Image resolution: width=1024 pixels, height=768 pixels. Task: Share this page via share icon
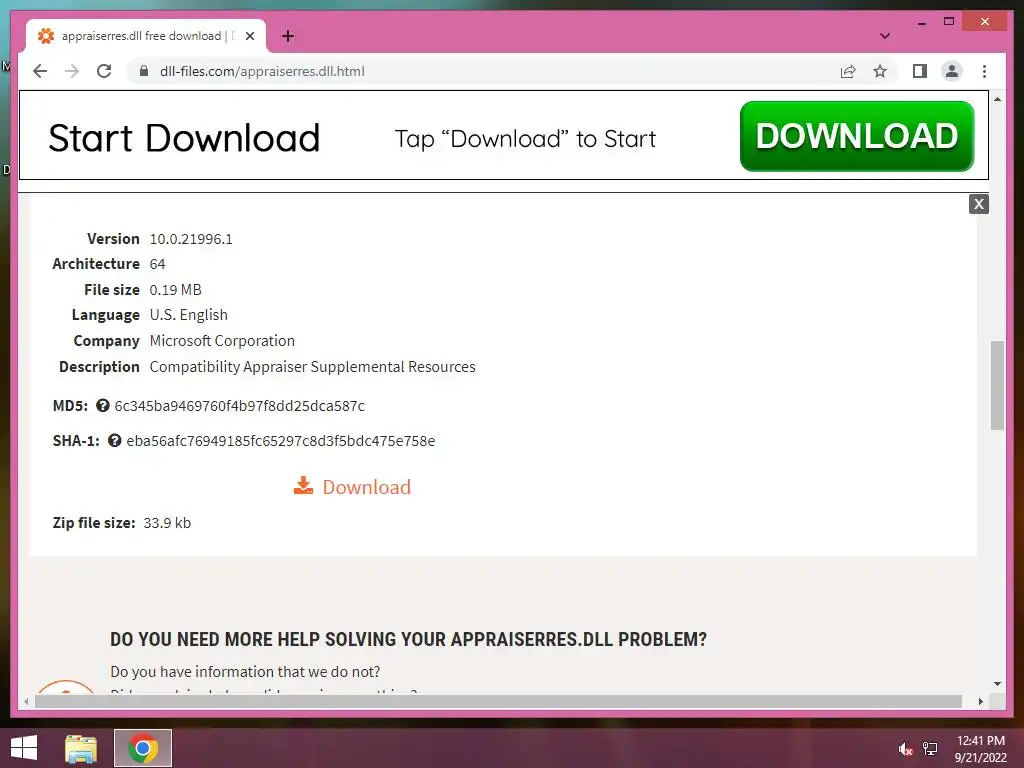tap(848, 71)
